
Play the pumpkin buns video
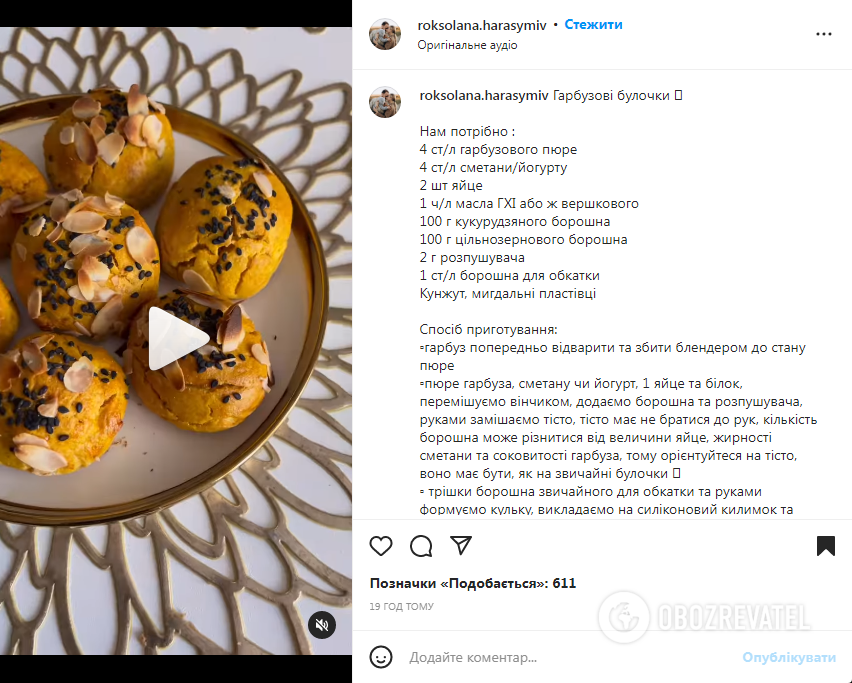pyautogui.click(x=176, y=337)
